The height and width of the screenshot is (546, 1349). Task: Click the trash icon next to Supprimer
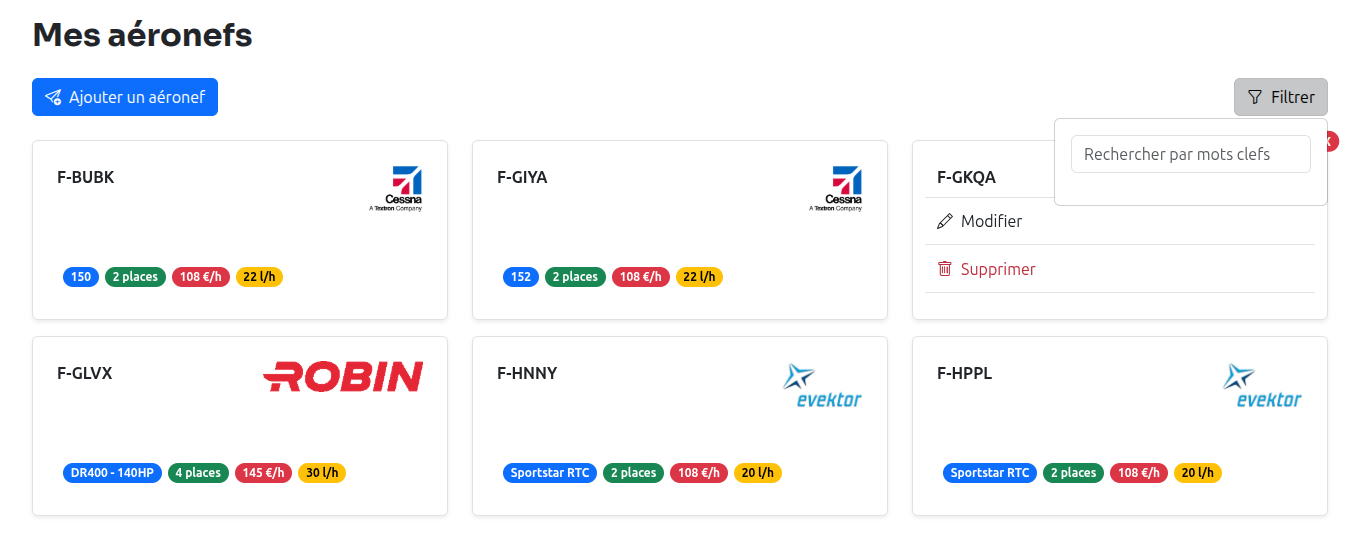[945, 269]
